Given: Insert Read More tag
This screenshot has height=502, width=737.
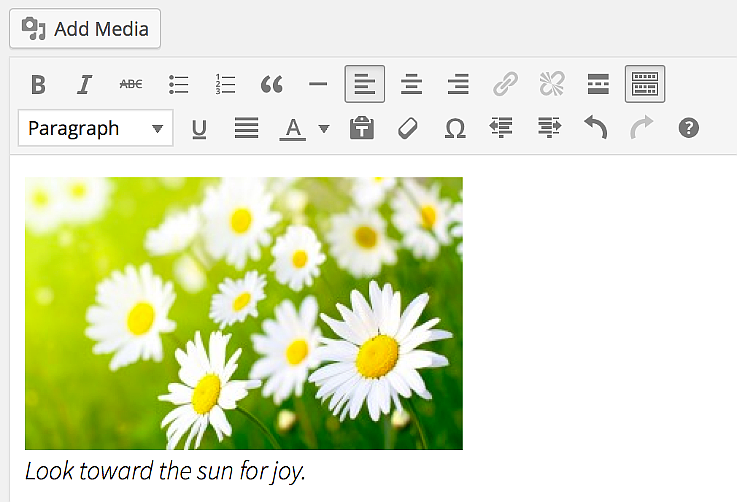Looking at the screenshot, I should pyautogui.click(x=598, y=85).
